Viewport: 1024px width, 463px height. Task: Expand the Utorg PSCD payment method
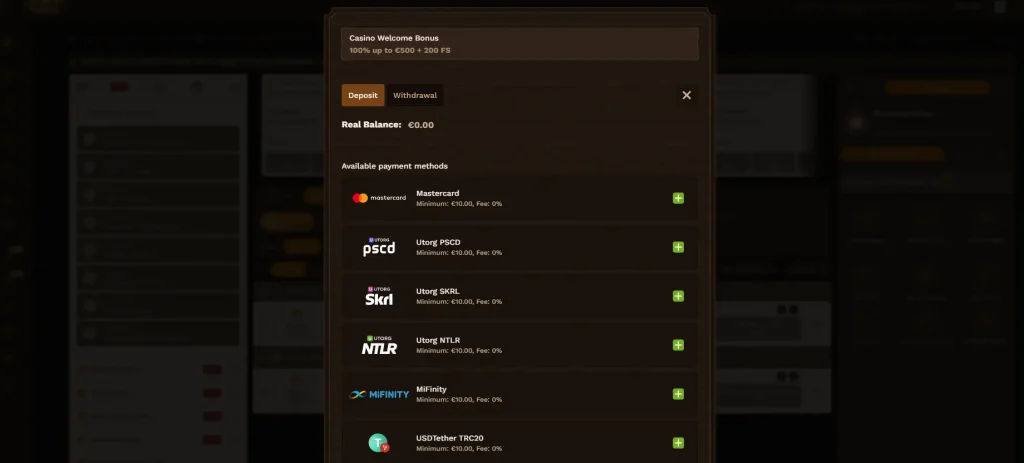tap(679, 247)
